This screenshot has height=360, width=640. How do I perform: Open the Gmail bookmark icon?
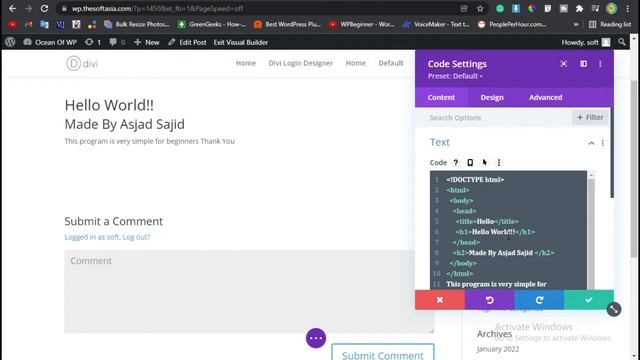pos(28,24)
